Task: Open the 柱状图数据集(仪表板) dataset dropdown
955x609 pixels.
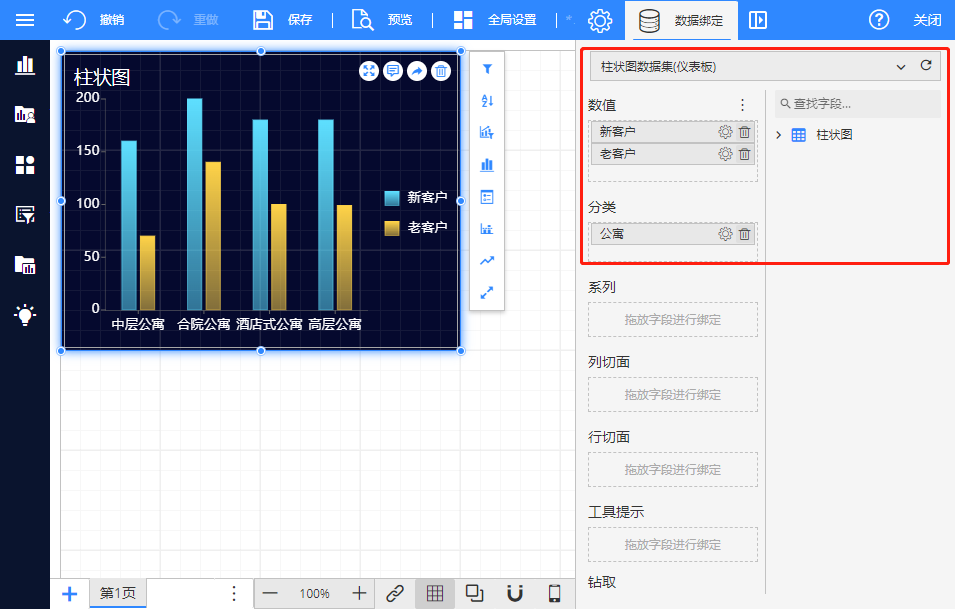Action: tap(750, 67)
